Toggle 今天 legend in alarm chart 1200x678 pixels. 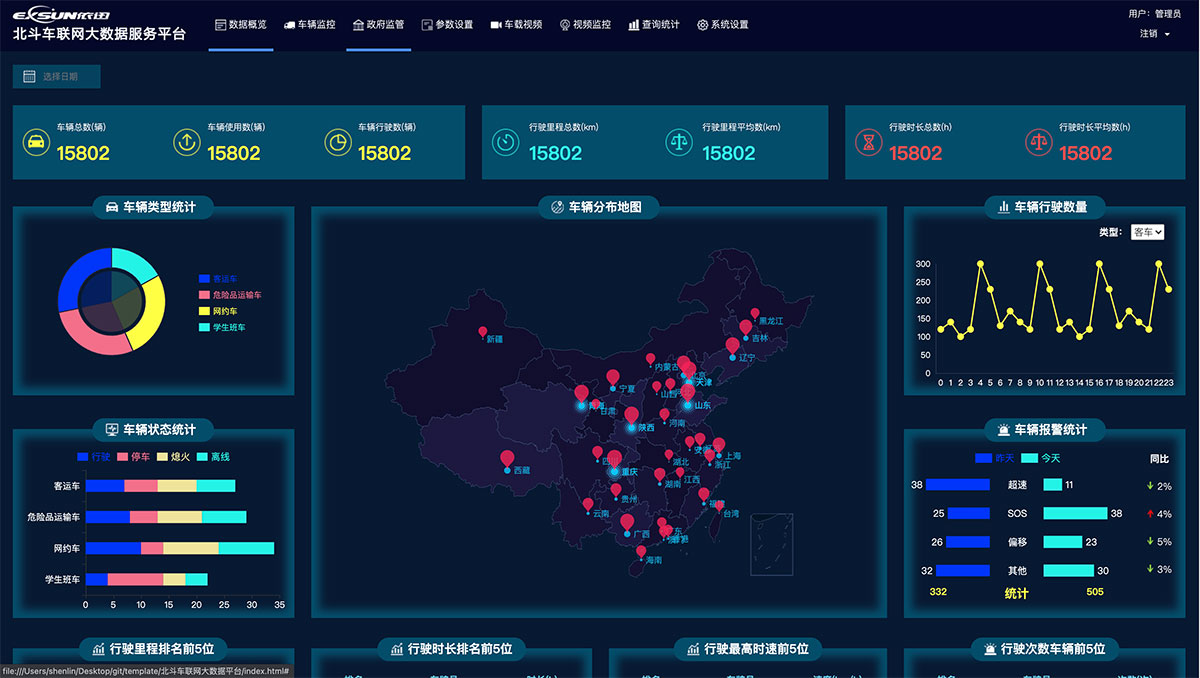1041,458
